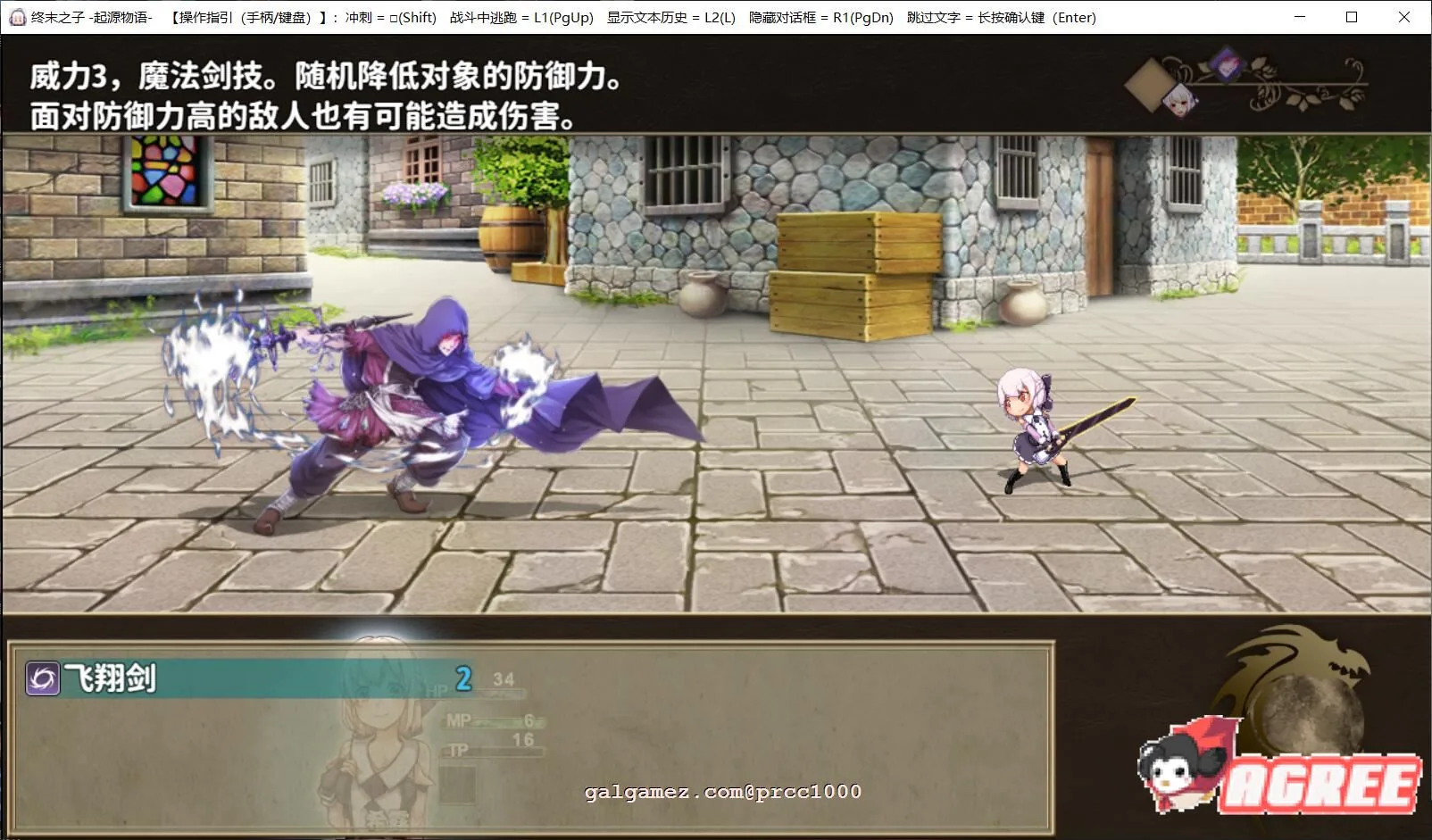The image size is (1432, 840).
Task: Close the game window
Action: [1404, 17]
